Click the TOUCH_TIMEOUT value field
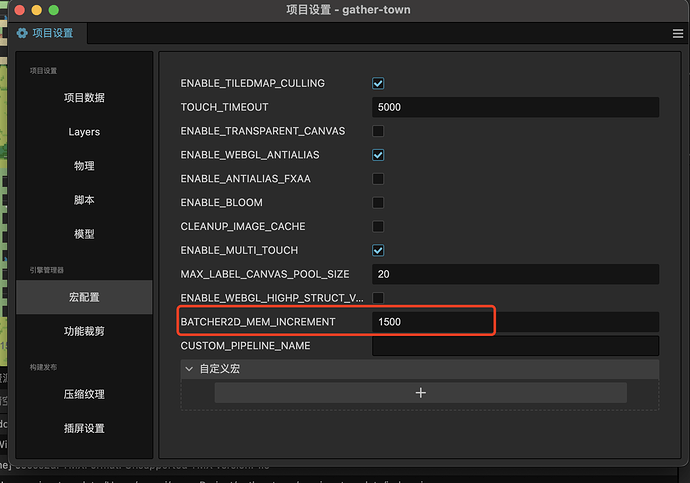Viewport: 690px width, 483px height. click(515, 107)
